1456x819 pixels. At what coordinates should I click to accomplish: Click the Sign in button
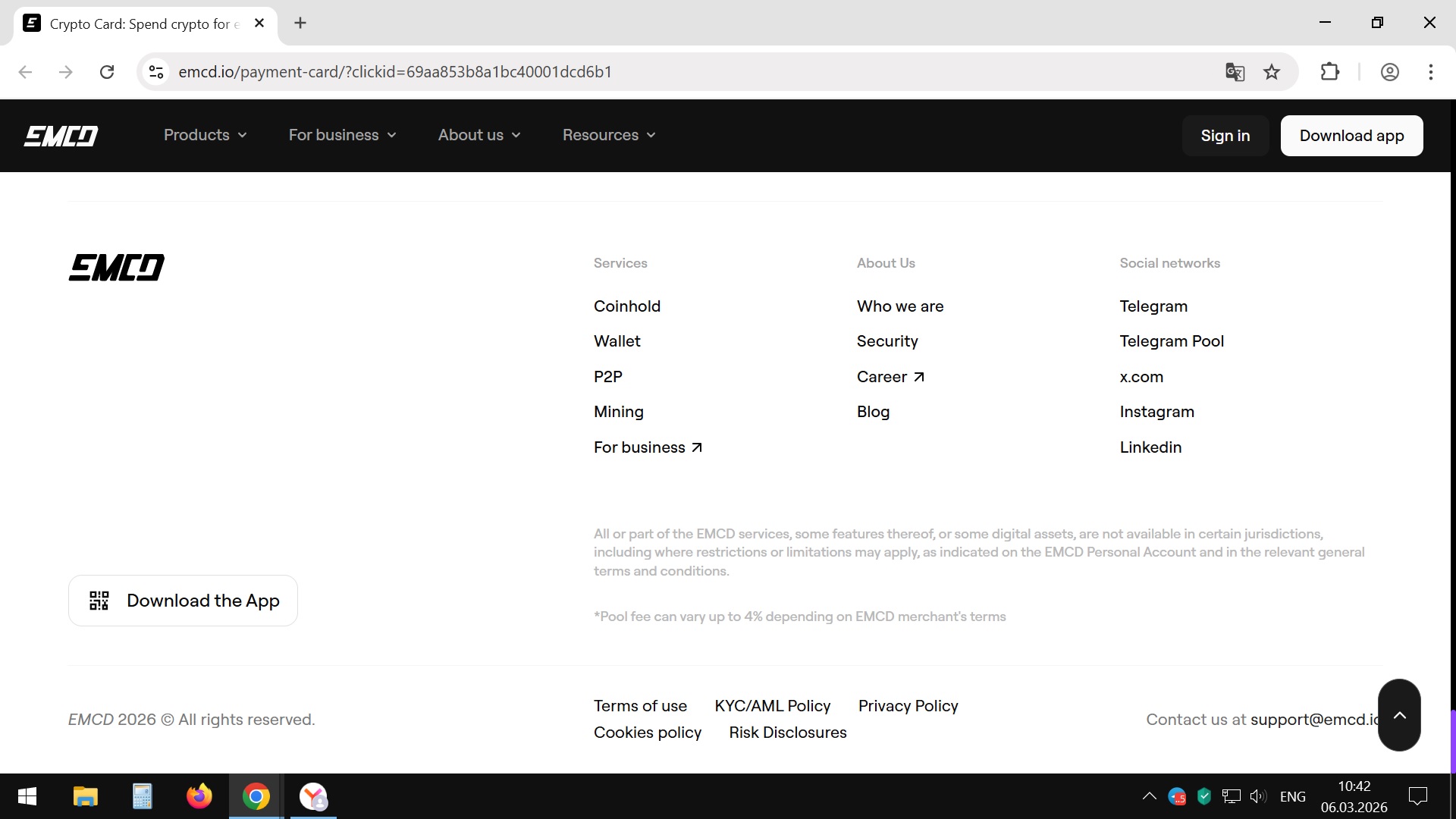pyautogui.click(x=1225, y=136)
